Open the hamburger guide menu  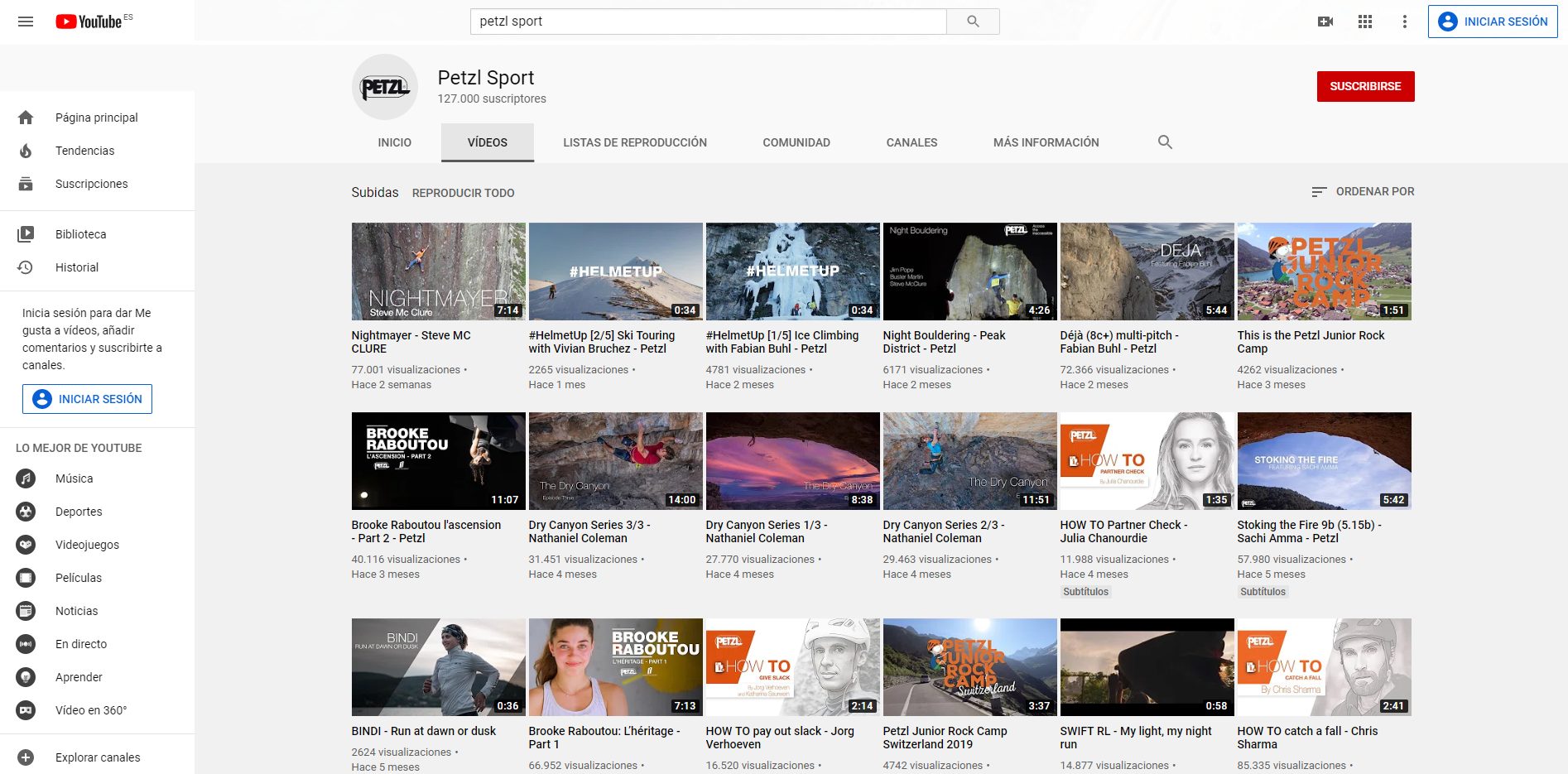(x=26, y=22)
